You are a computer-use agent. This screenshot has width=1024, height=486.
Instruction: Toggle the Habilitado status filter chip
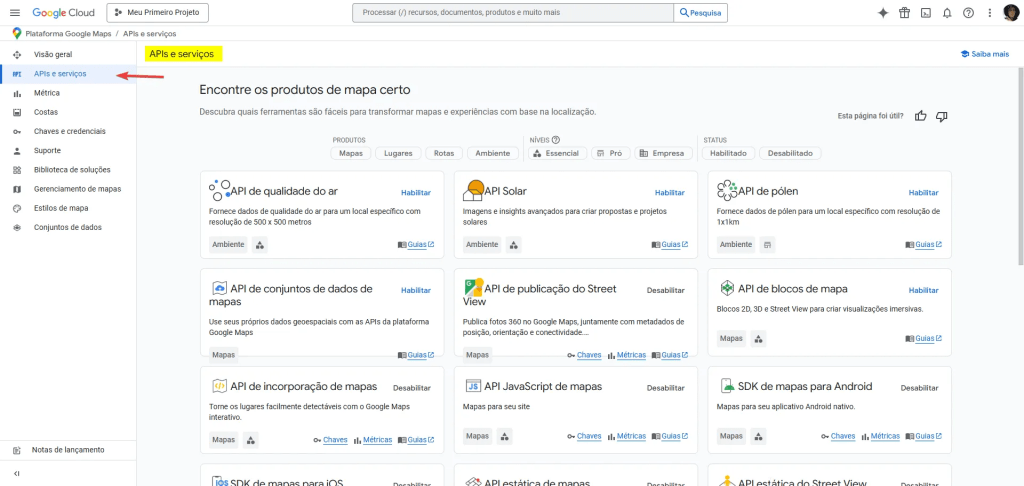click(727, 153)
